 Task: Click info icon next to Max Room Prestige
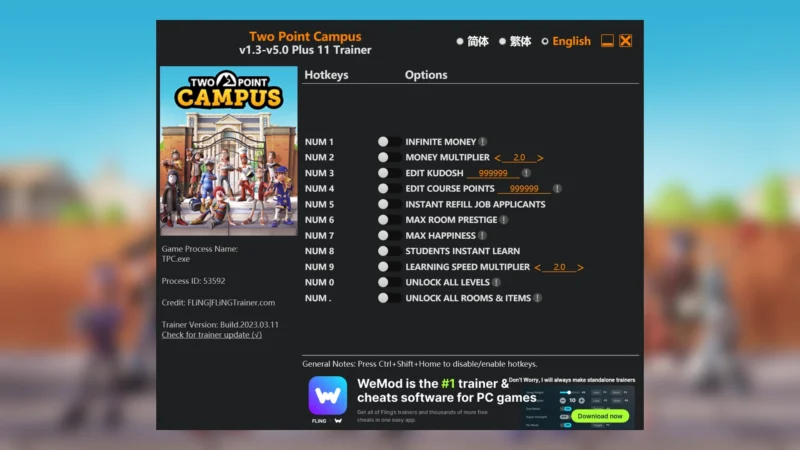pyautogui.click(x=504, y=220)
